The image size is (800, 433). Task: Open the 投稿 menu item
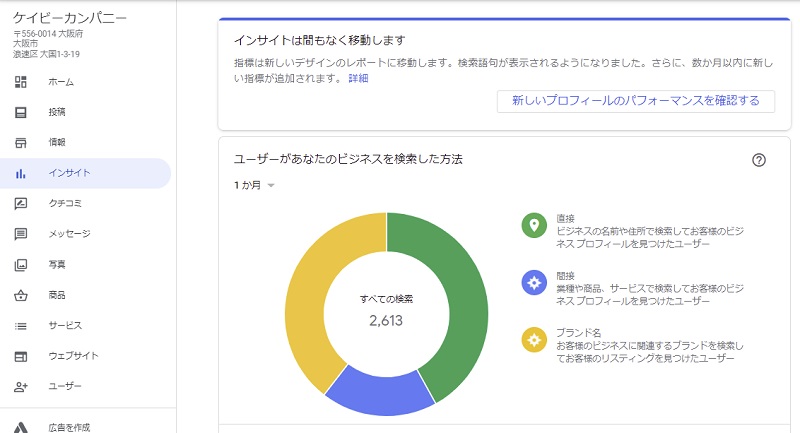click(57, 112)
